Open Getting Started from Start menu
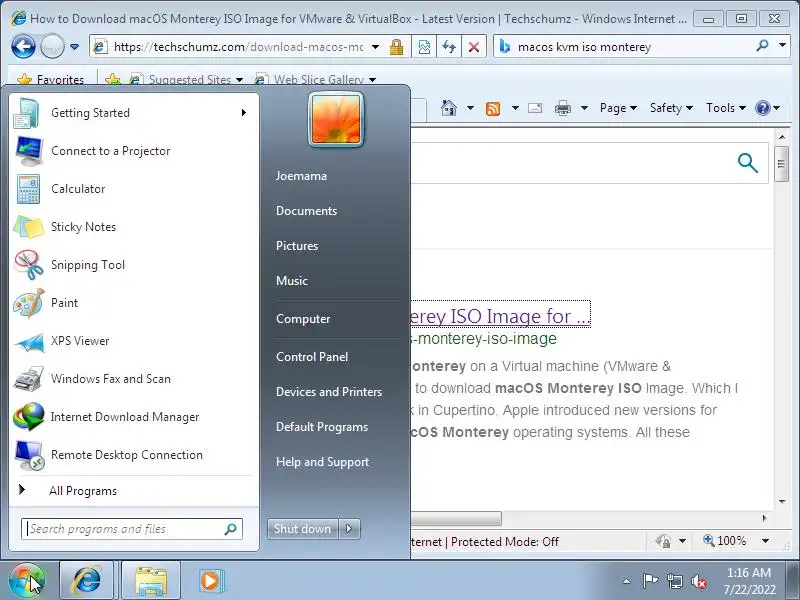The width and height of the screenshot is (800, 600). (132, 113)
